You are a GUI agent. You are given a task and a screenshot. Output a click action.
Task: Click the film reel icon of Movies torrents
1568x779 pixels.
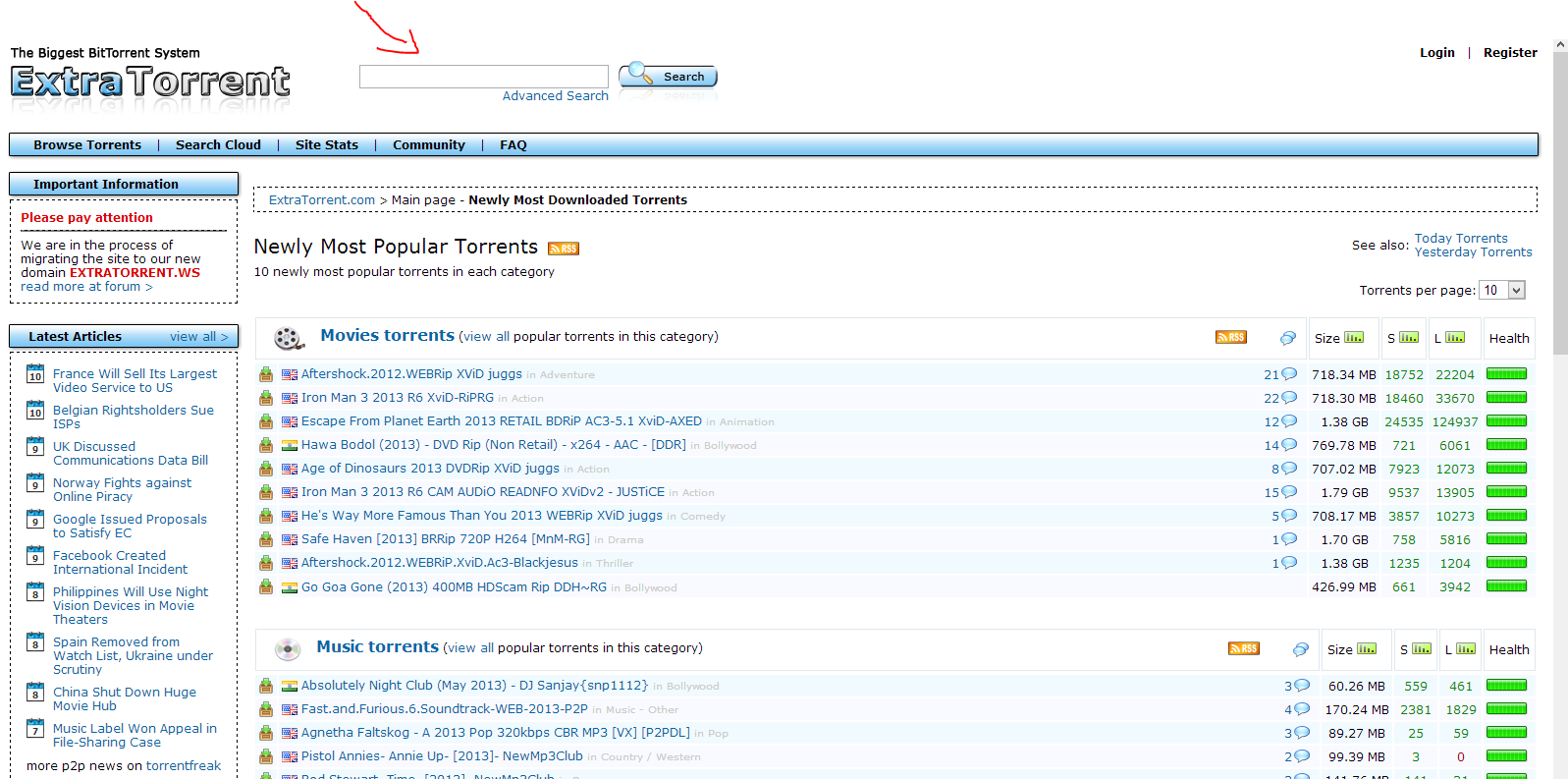(x=289, y=339)
